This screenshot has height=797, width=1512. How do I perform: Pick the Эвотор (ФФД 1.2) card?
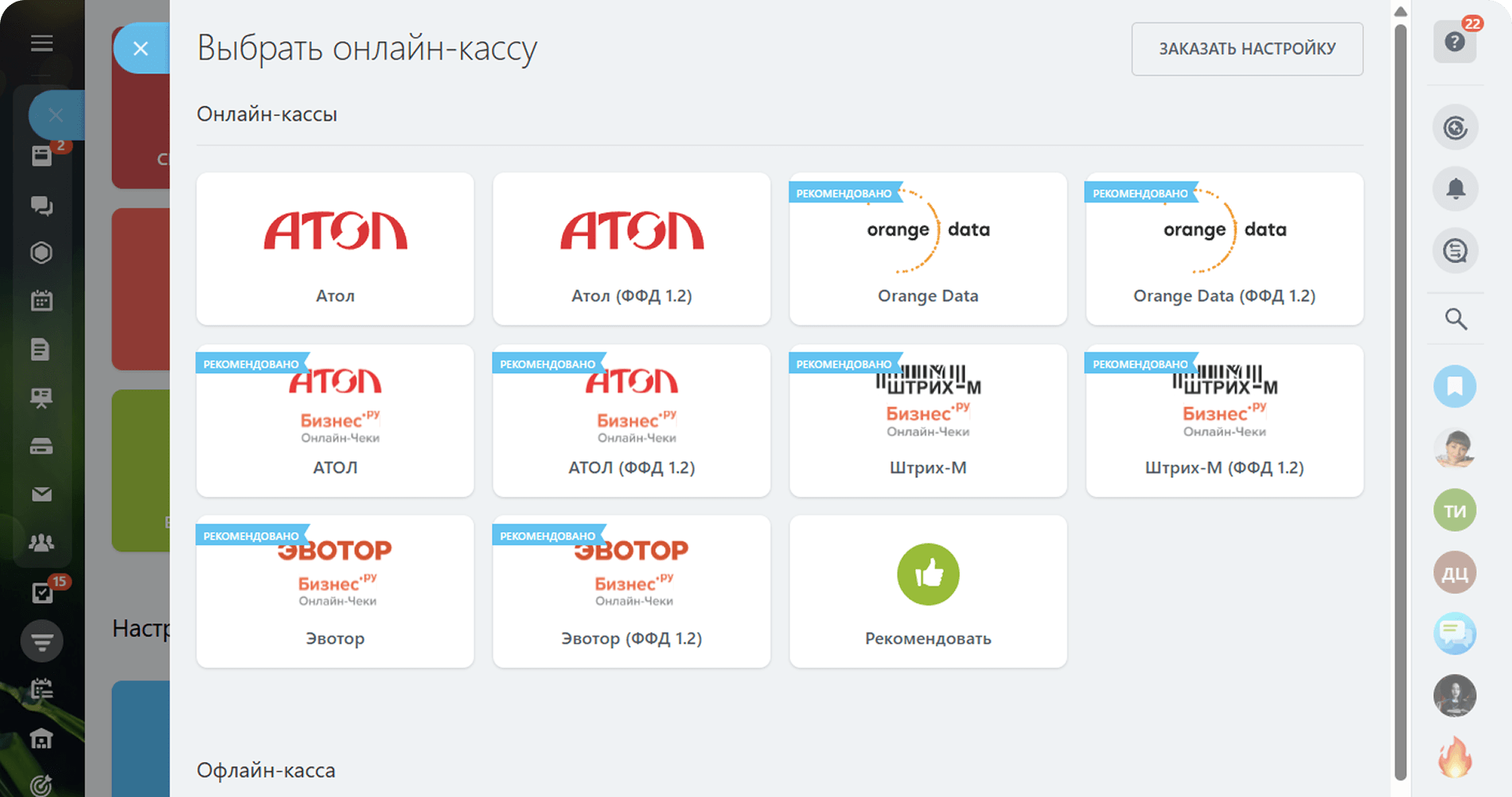point(631,592)
